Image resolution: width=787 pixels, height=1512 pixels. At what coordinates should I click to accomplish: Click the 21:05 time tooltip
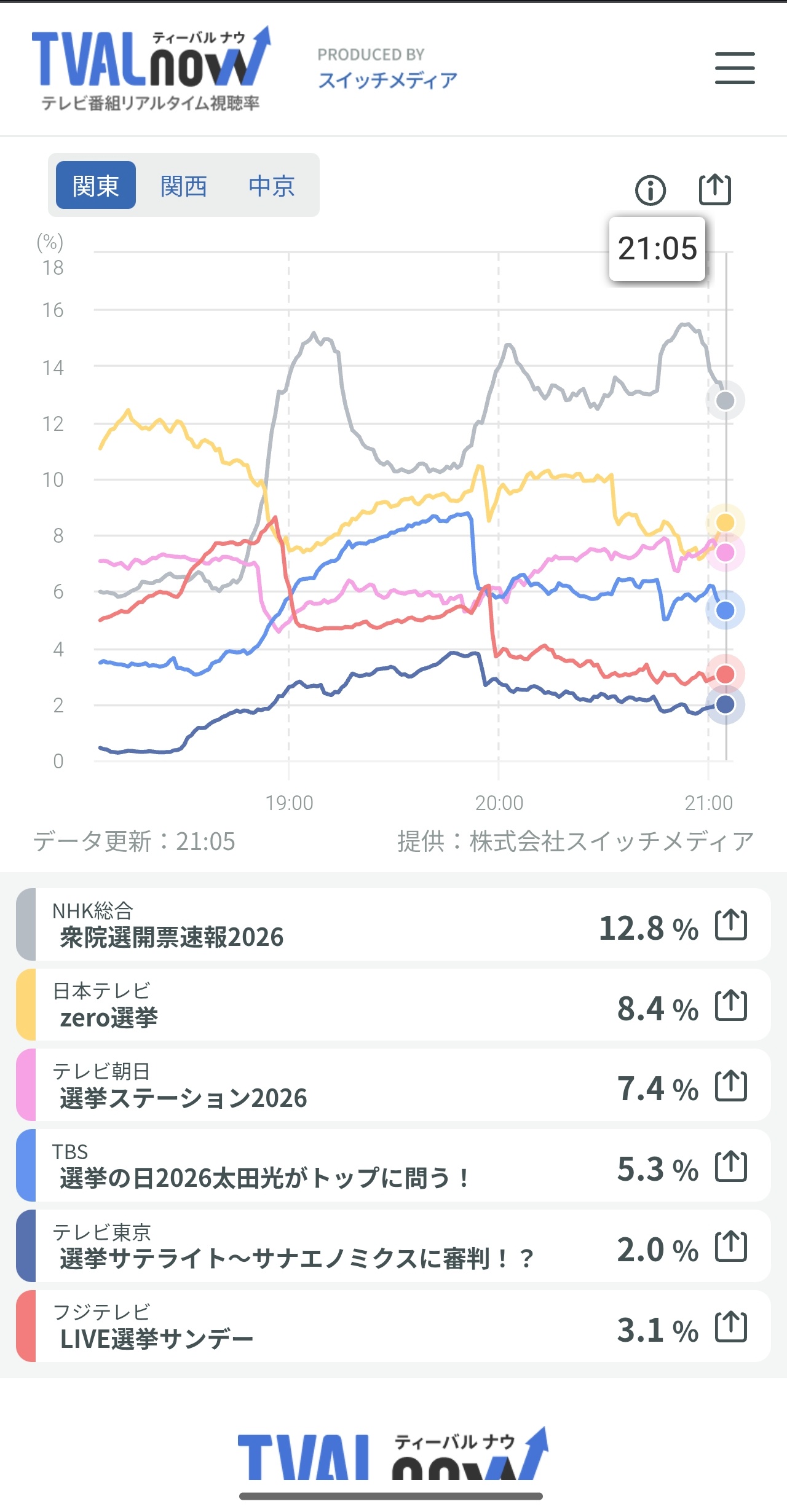pos(657,249)
